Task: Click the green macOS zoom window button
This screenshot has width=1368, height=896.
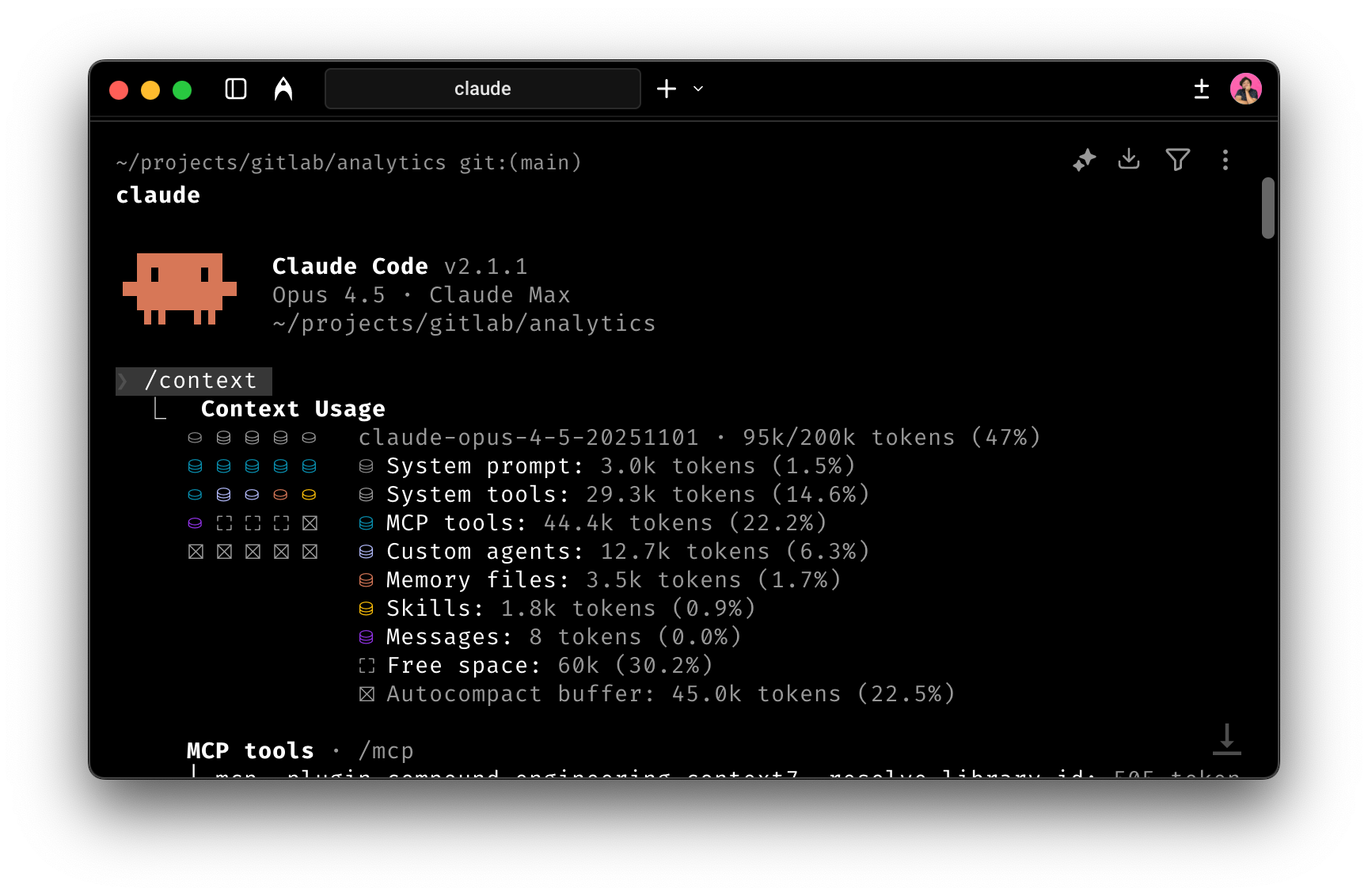Action: [x=182, y=90]
